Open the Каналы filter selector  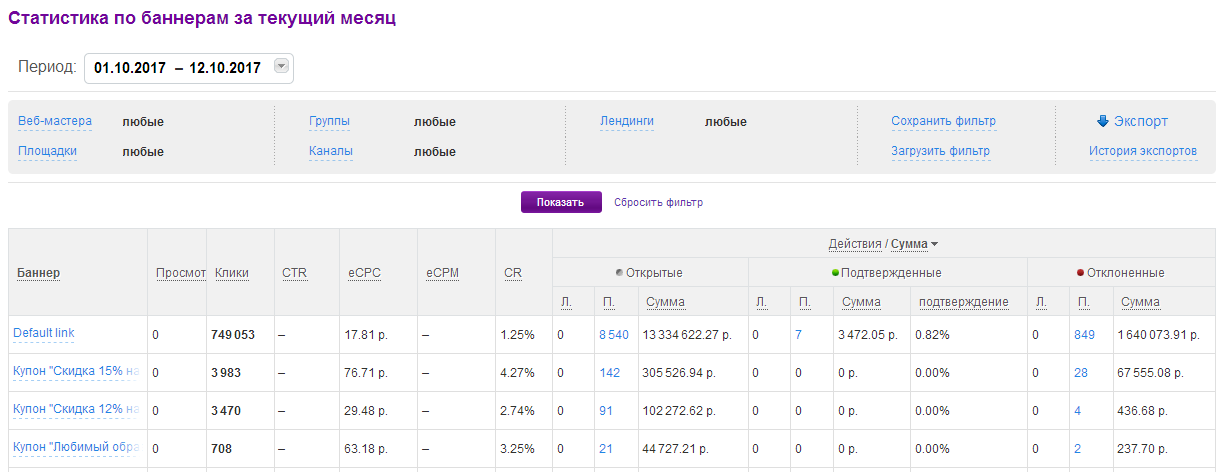point(330,152)
